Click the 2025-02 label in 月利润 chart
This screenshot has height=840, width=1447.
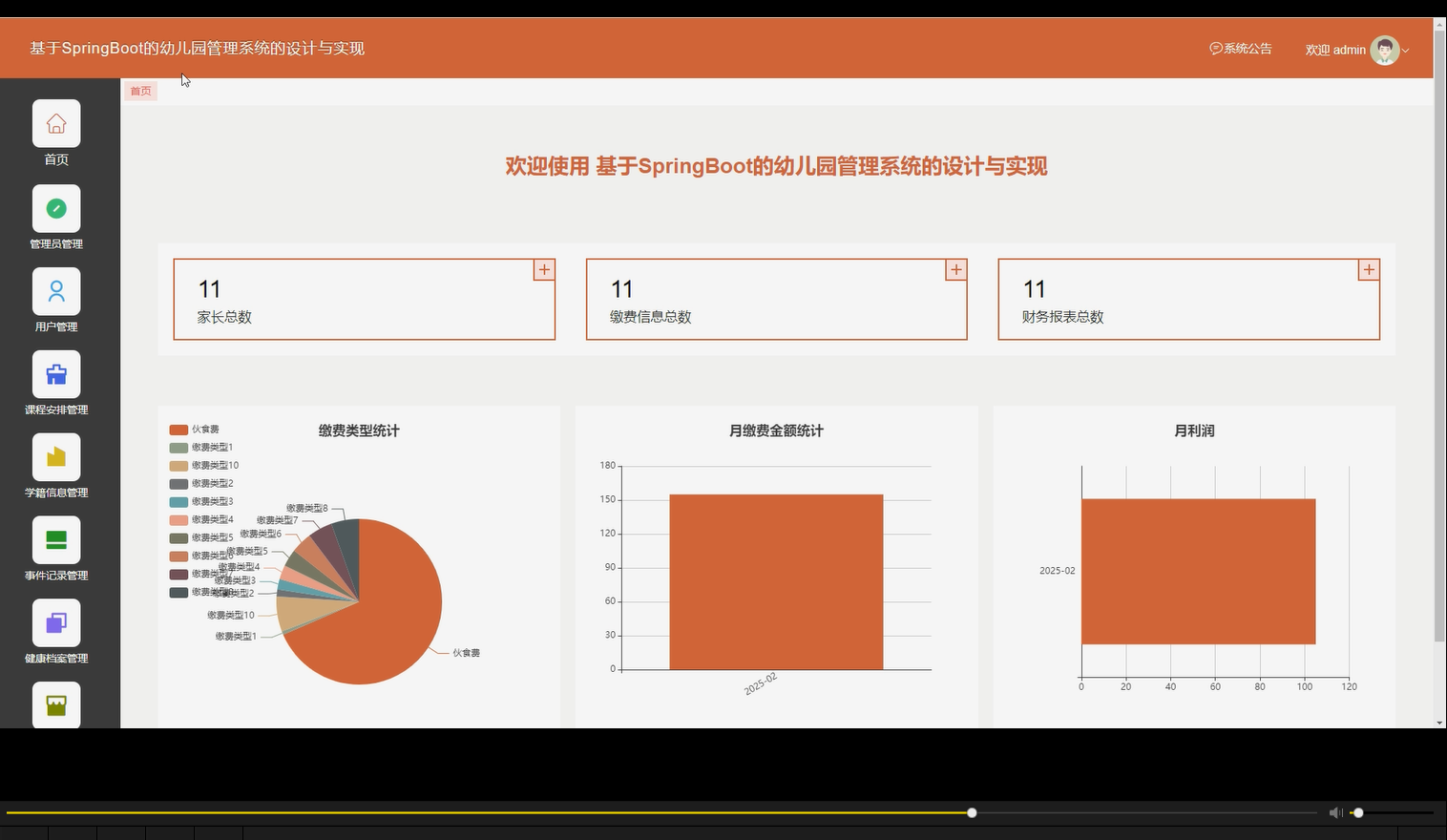[1057, 571]
